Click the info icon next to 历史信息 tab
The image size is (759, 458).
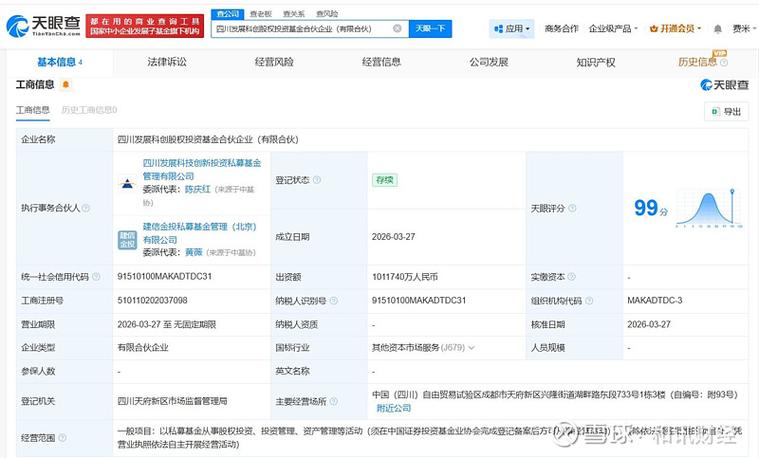coord(724,62)
